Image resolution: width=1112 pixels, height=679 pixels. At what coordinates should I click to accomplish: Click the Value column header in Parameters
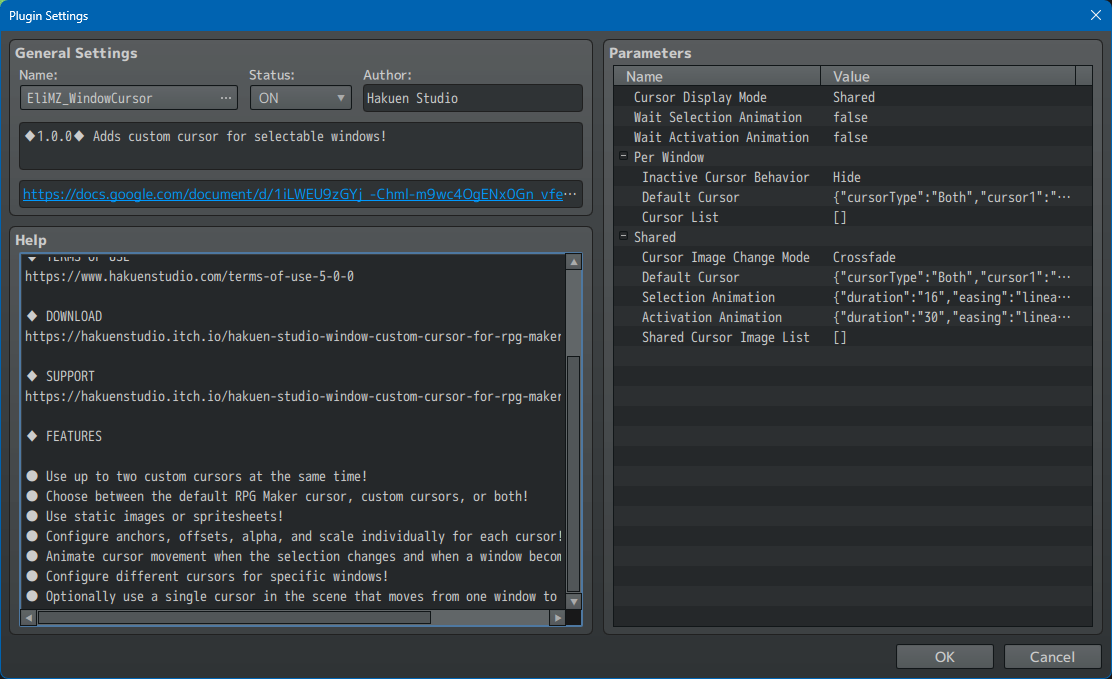point(948,77)
